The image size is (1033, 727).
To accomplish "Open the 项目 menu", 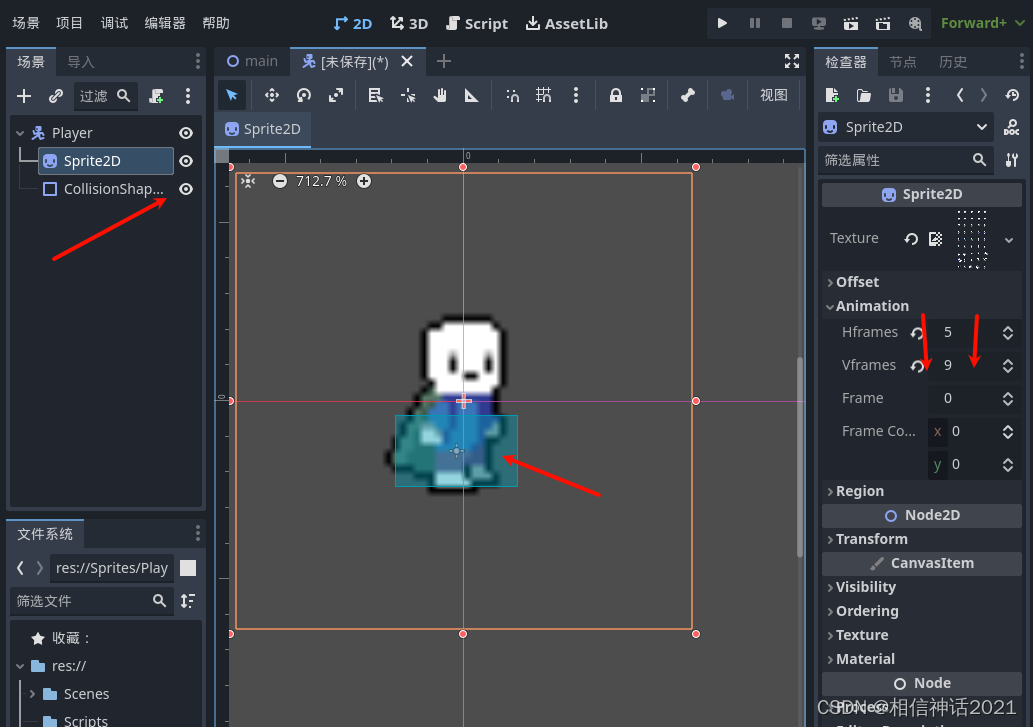I will pos(69,23).
